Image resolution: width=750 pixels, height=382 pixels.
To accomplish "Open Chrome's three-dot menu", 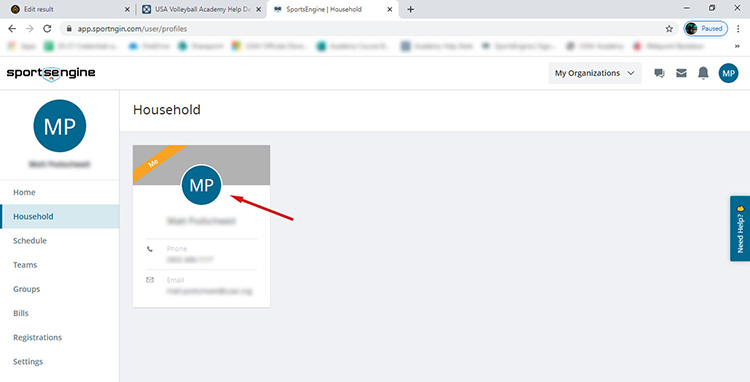I will tap(738, 29).
